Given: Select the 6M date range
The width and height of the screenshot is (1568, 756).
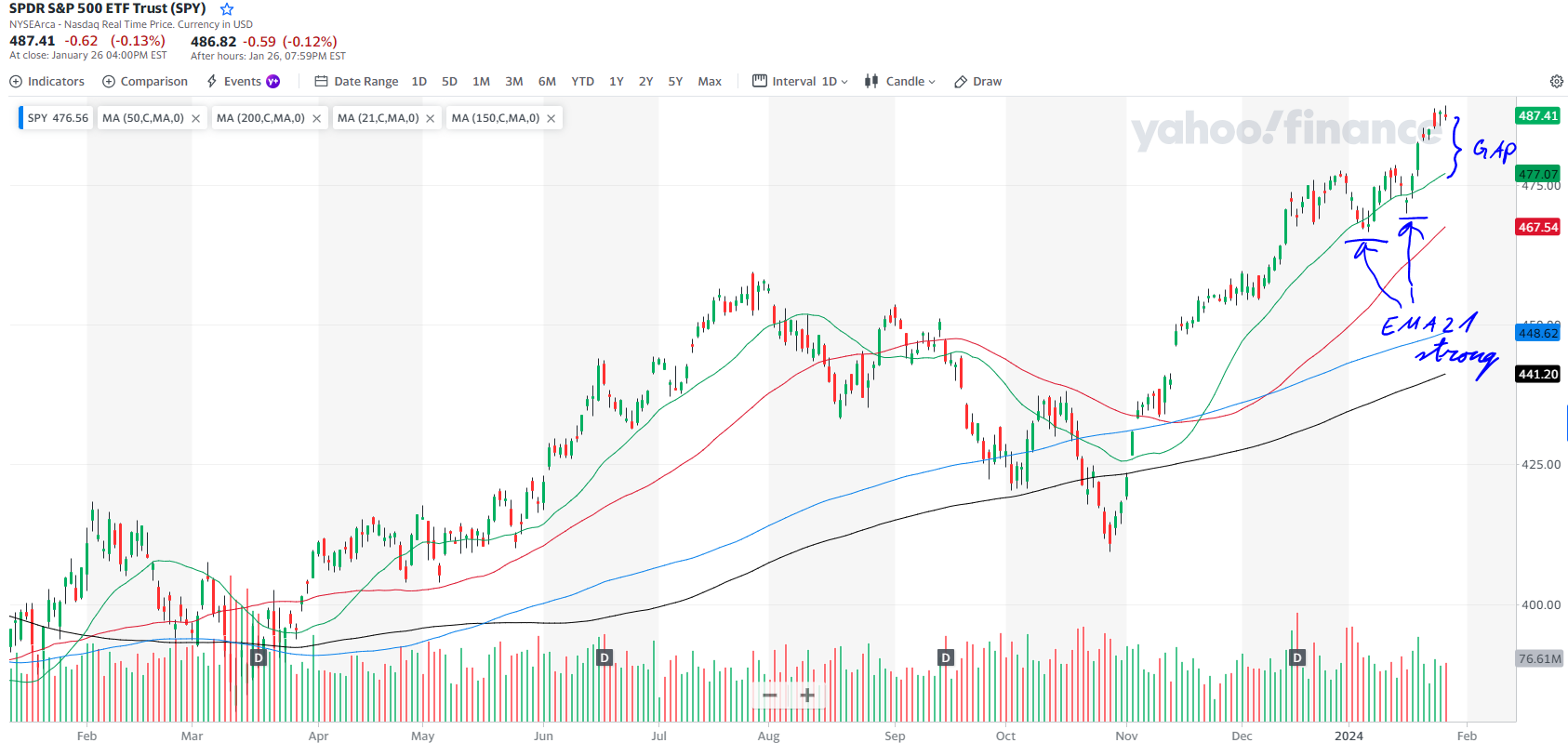Looking at the screenshot, I should coord(547,82).
